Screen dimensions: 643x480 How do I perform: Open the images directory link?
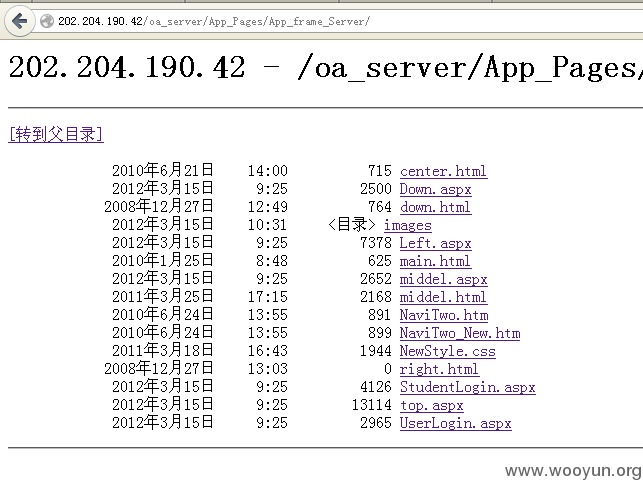[408, 225]
